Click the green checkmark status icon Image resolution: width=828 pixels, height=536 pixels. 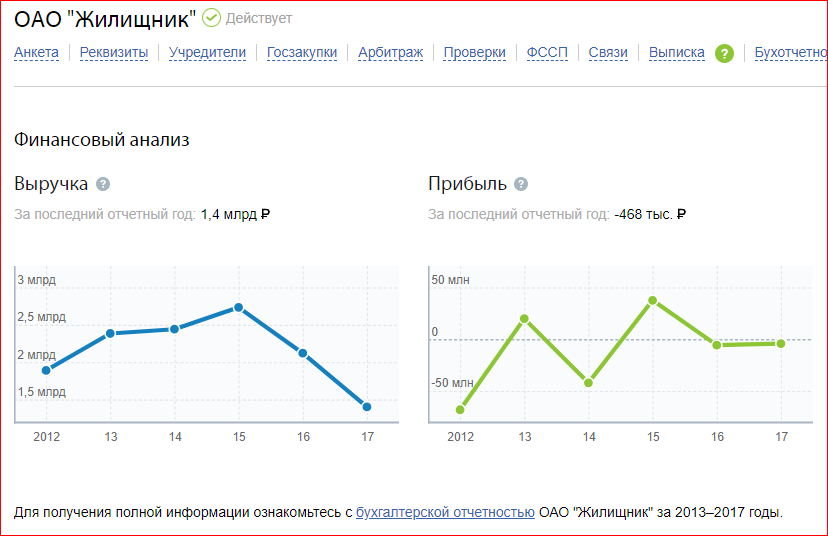pyautogui.click(x=211, y=18)
